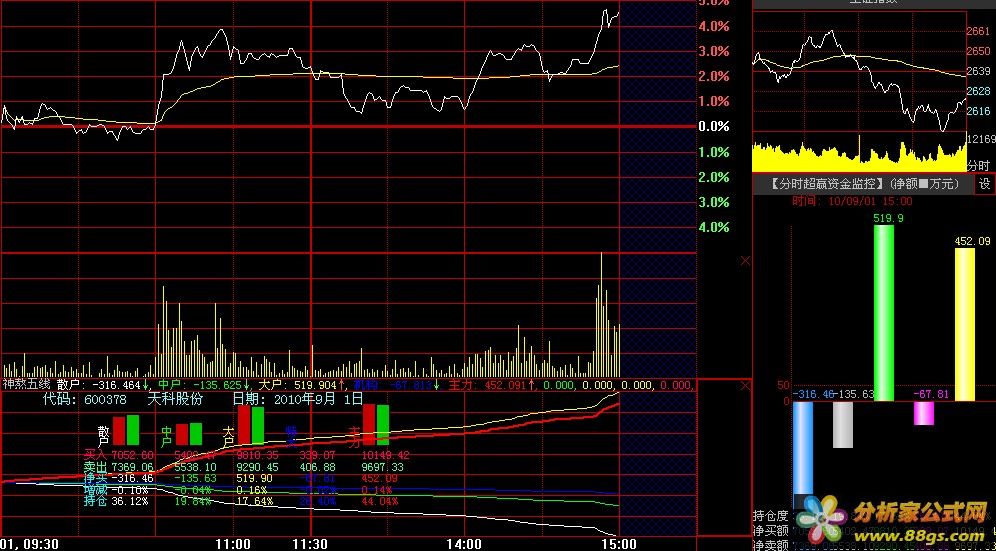Click the index value 2639
Screen dimensions: 996x551
978,71
